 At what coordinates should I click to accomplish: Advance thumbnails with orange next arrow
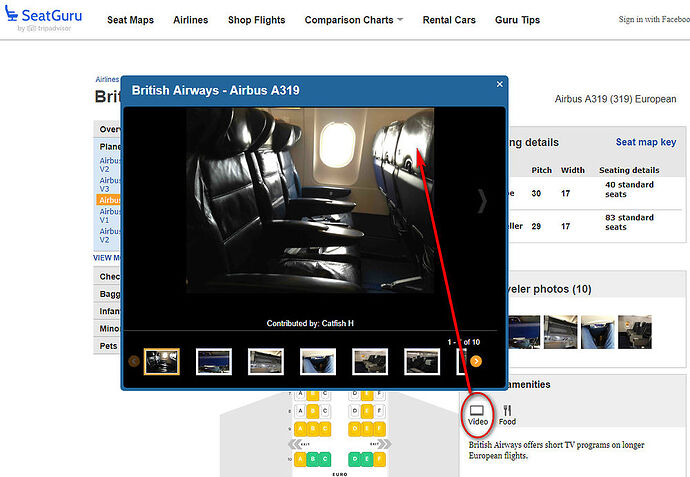pyautogui.click(x=476, y=361)
